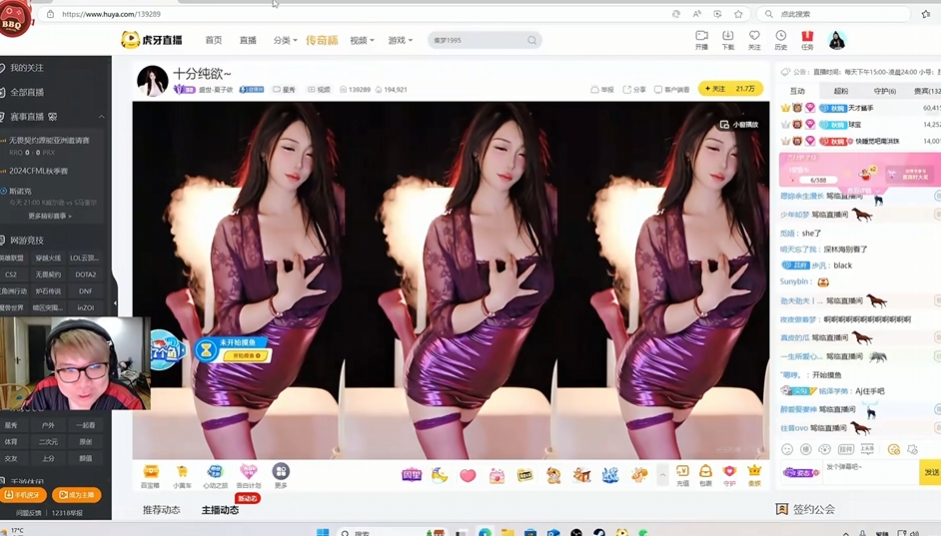Open the 告白计划 heart icon

coord(248,476)
